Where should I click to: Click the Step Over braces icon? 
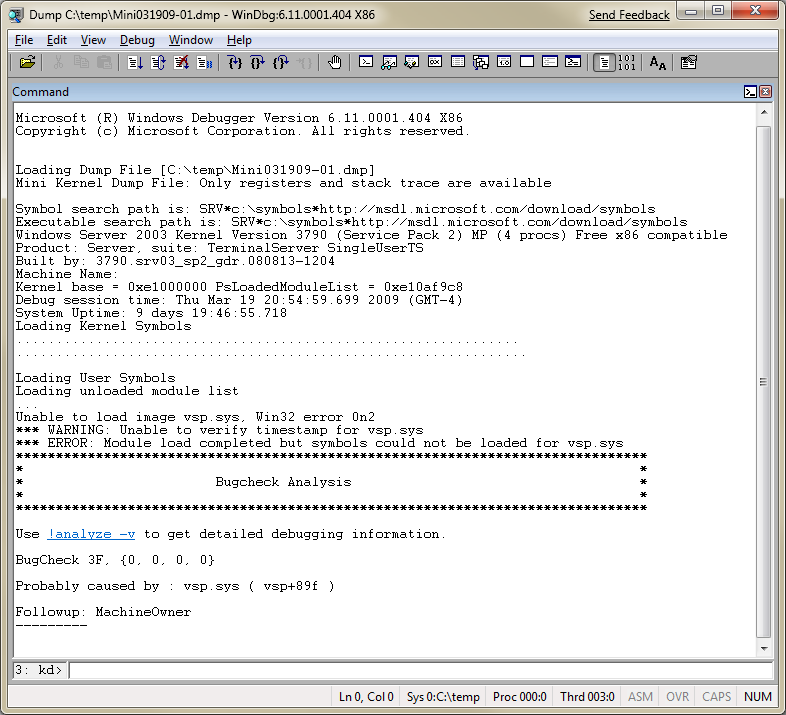pos(258,62)
